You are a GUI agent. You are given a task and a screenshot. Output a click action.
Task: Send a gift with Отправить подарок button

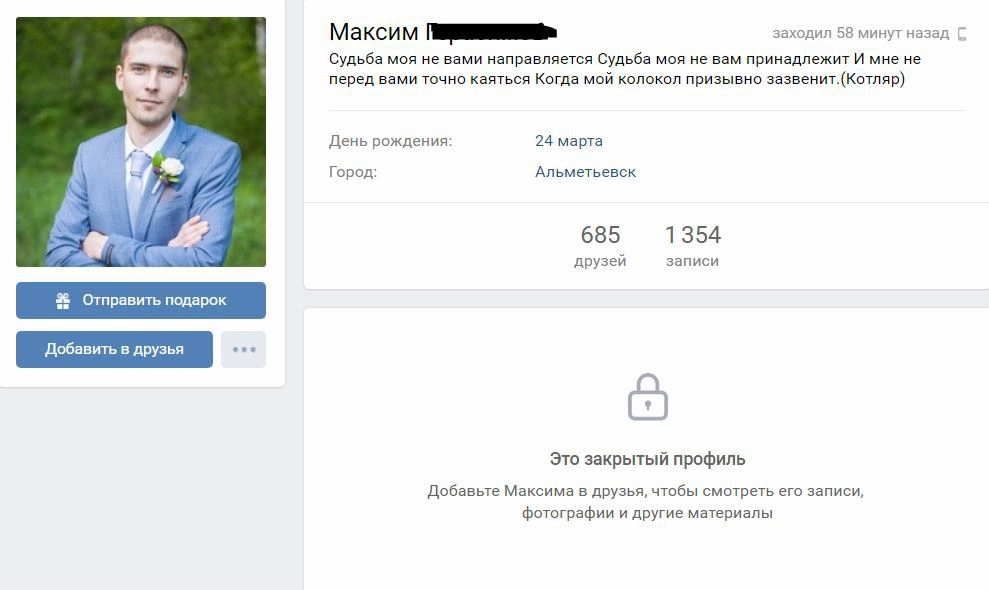pyautogui.click(x=141, y=300)
